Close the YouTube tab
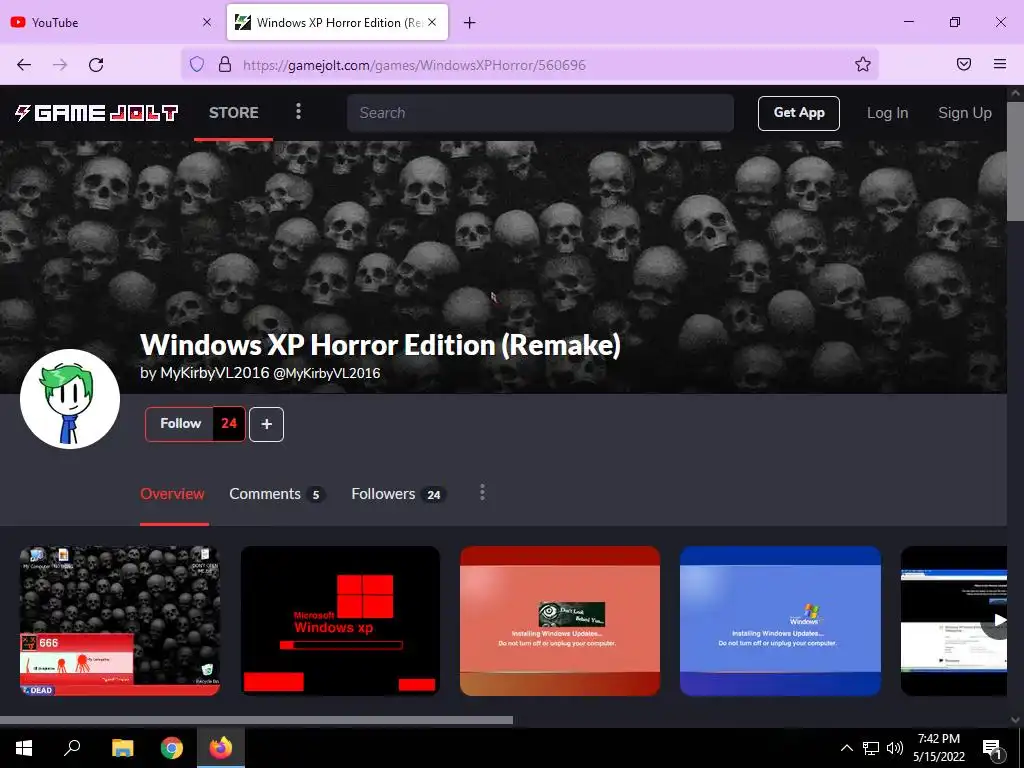This screenshot has width=1024, height=768. pyautogui.click(x=206, y=22)
